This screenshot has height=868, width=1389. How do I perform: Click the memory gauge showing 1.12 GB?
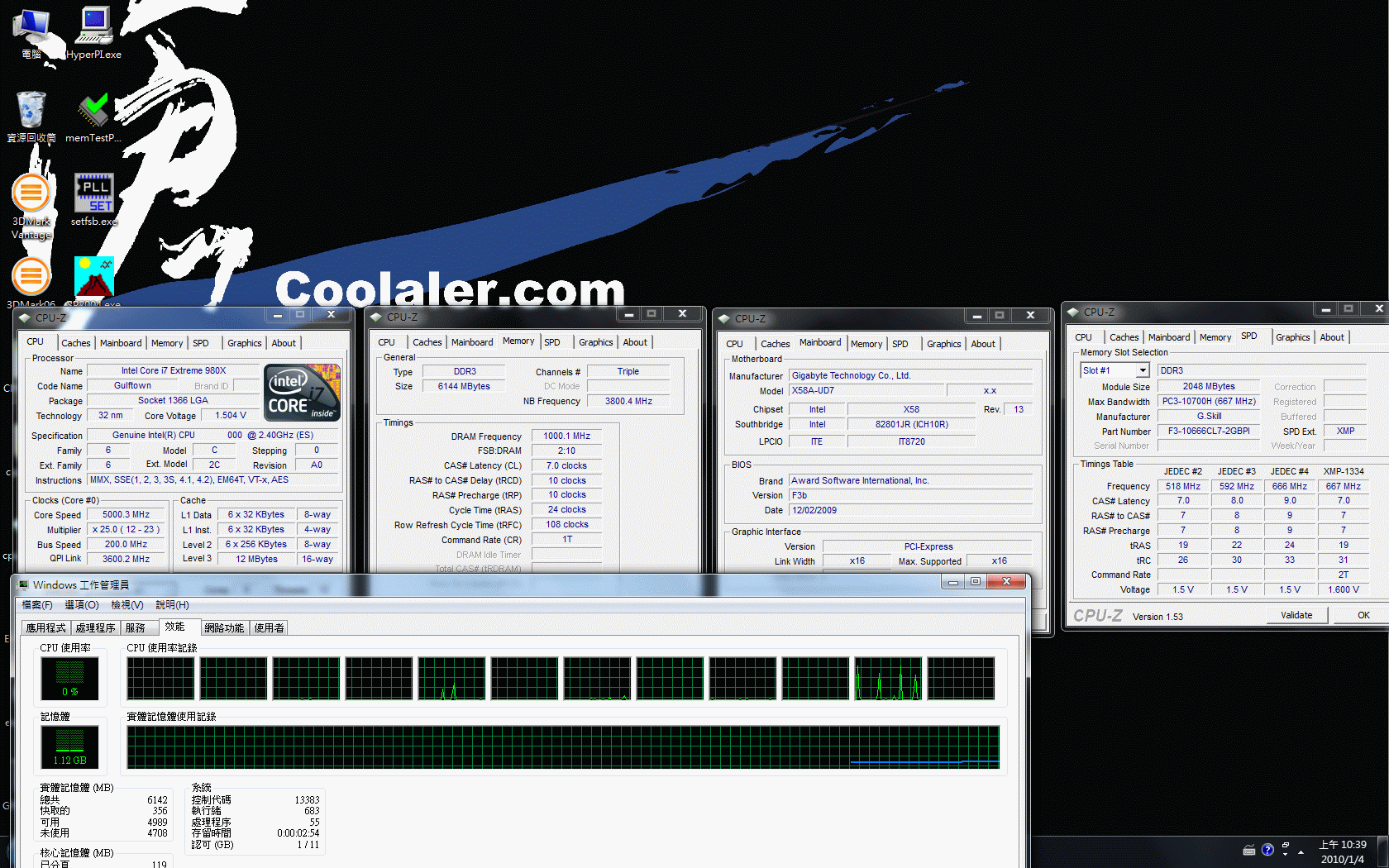(70, 747)
